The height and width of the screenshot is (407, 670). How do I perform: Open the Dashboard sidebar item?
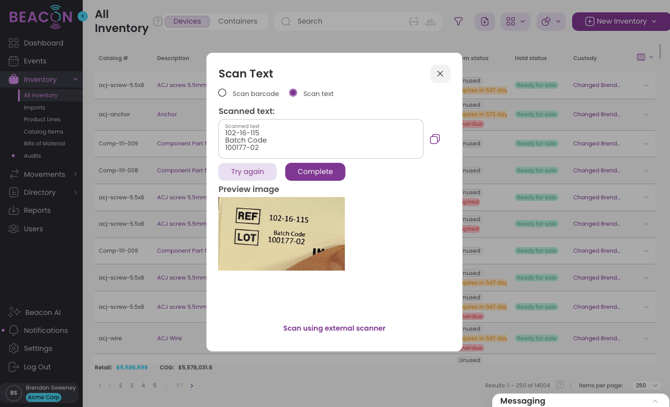click(x=41, y=43)
